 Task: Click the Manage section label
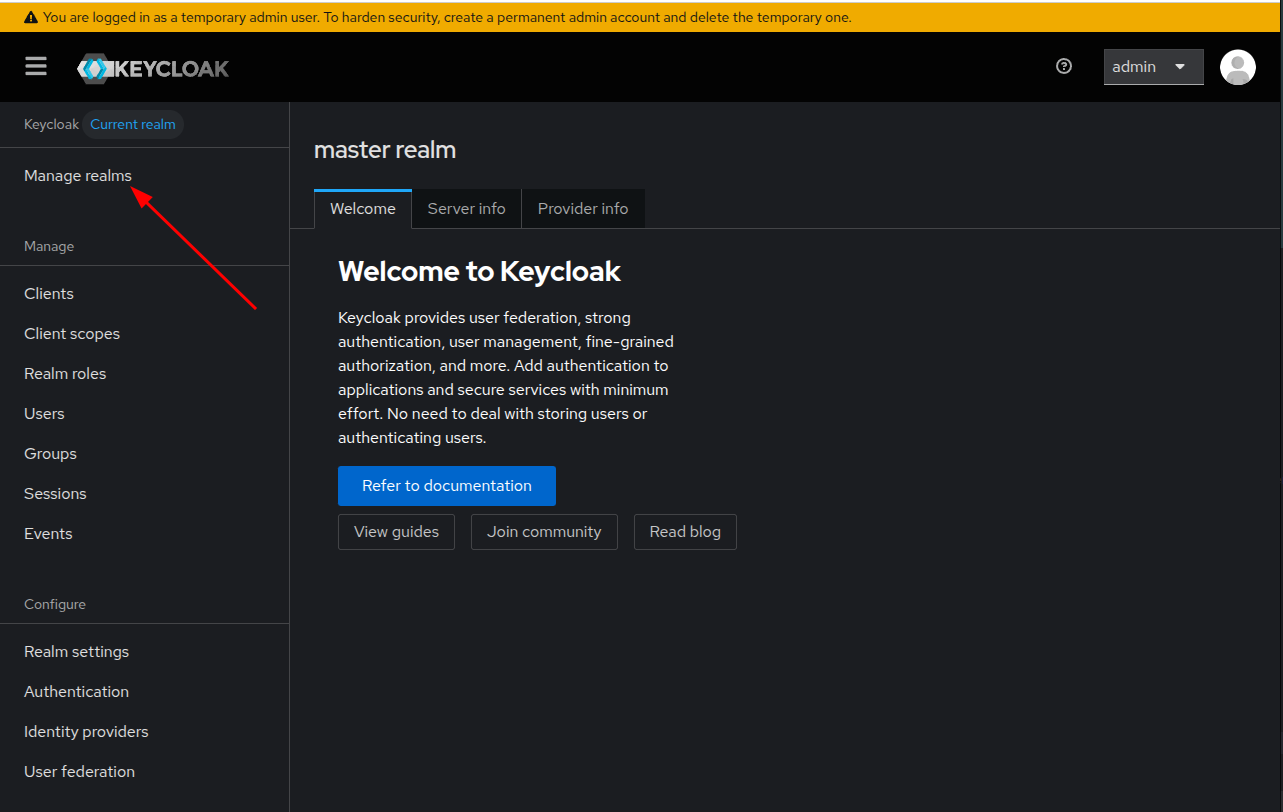tap(49, 246)
